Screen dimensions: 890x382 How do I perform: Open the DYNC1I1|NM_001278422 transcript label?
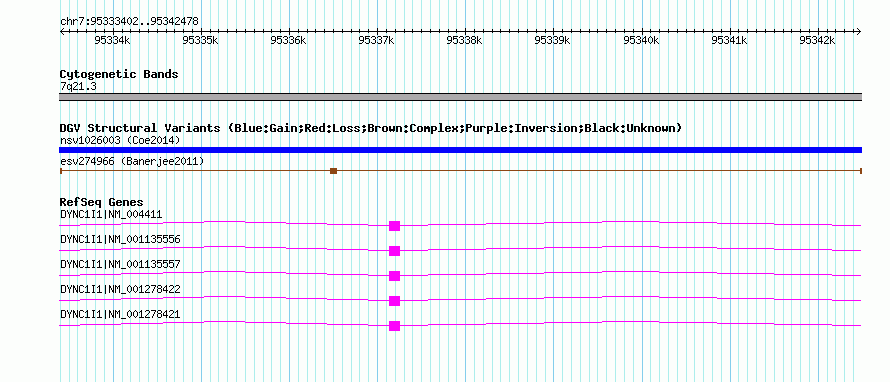[x=120, y=289]
